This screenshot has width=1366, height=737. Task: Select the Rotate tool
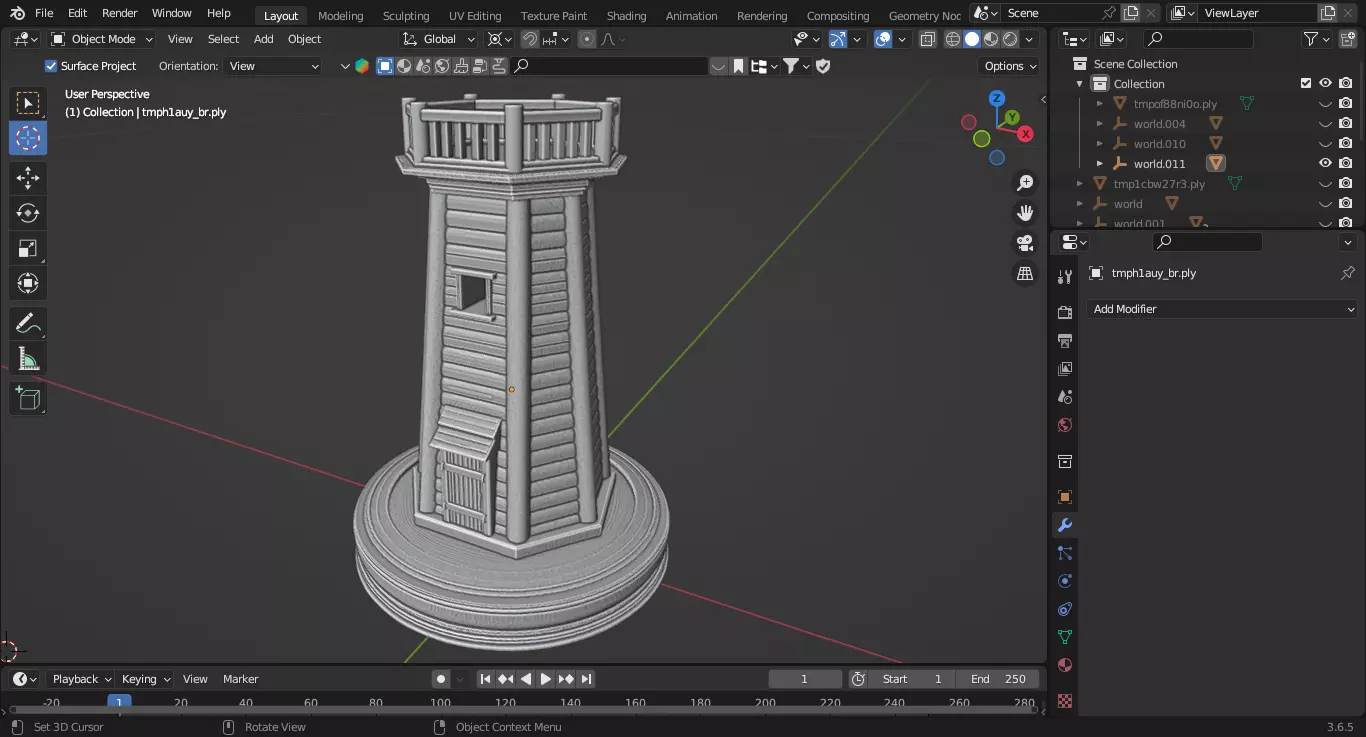(x=28, y=213)
